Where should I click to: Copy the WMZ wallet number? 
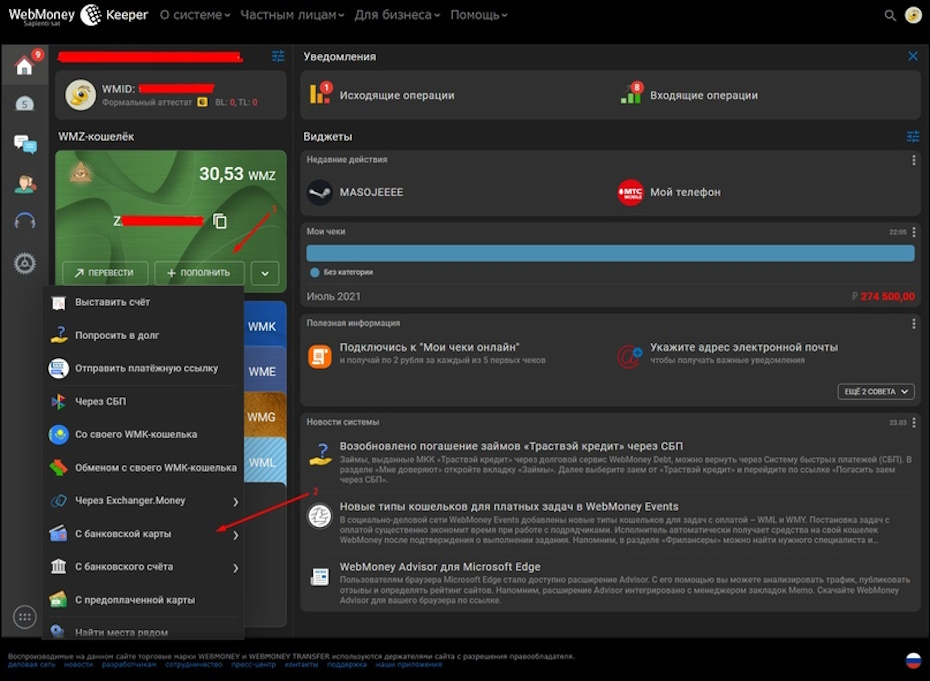219,221
